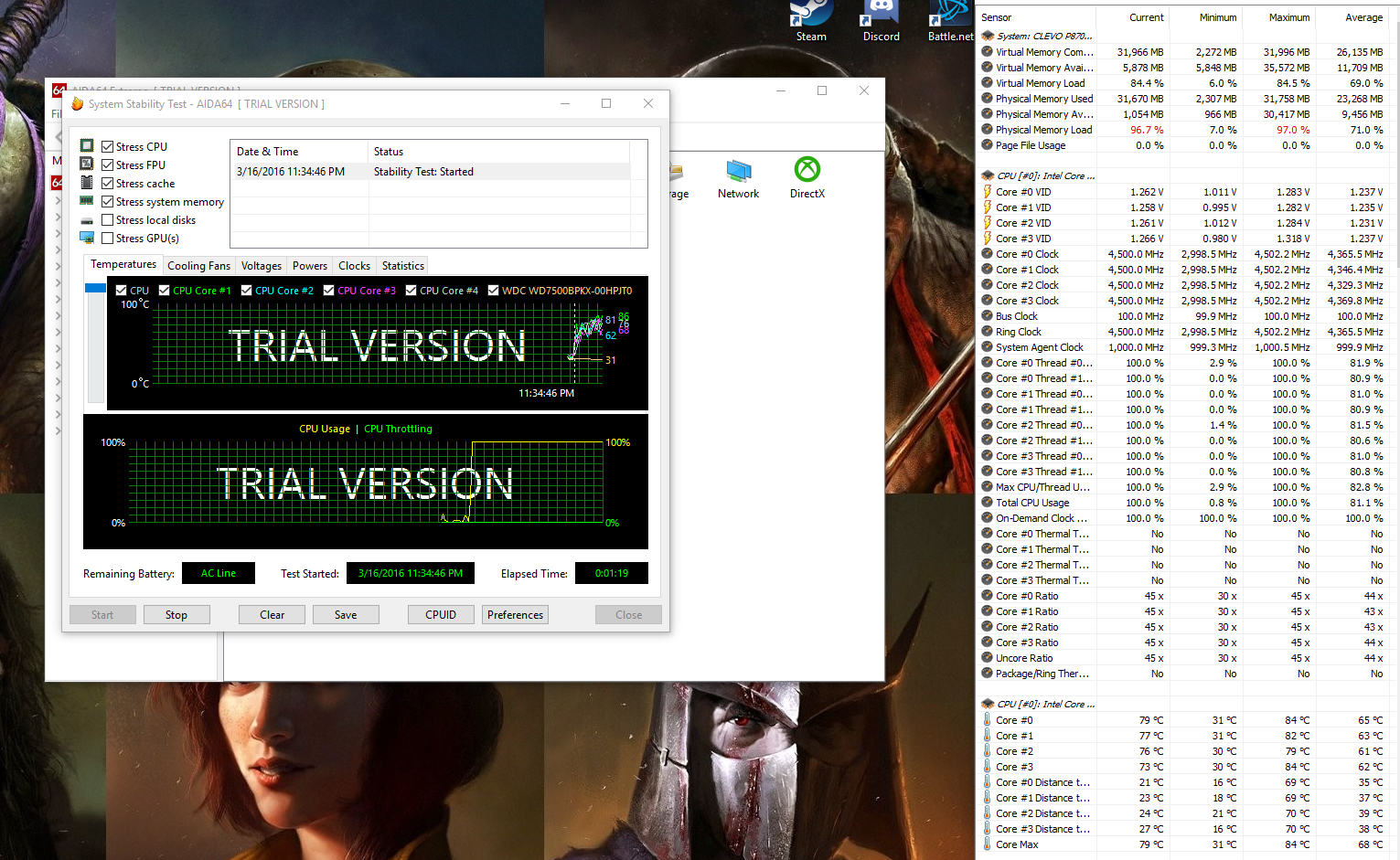Image resolution: width=1400 pixels, height=860 pixels.
Task: Switch to the Temperatures tab
Action: (x=123, y=264)
